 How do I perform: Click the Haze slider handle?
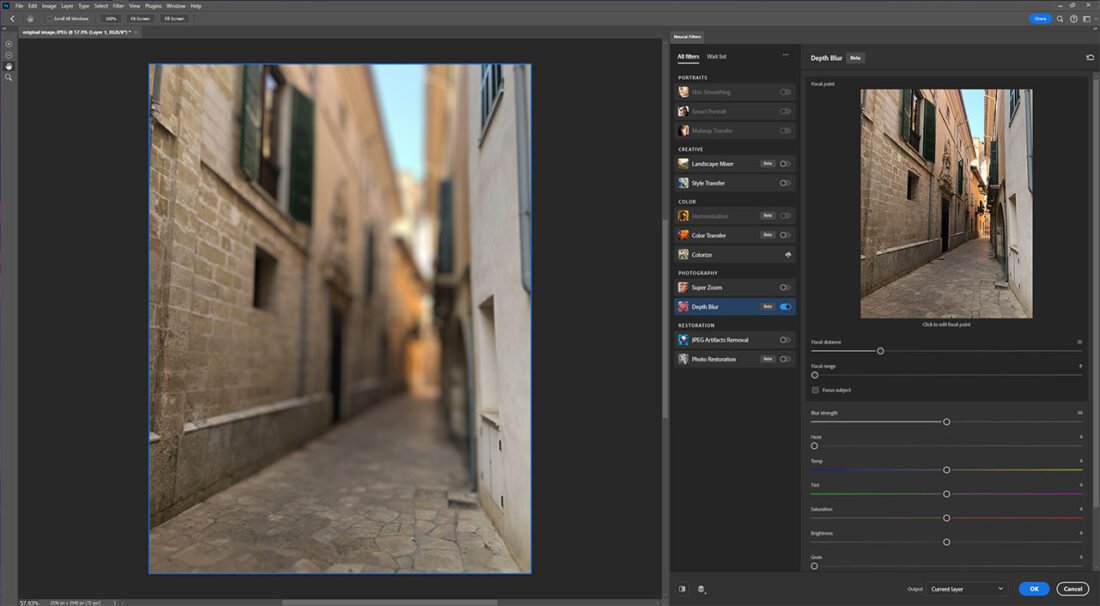[814, 446]
